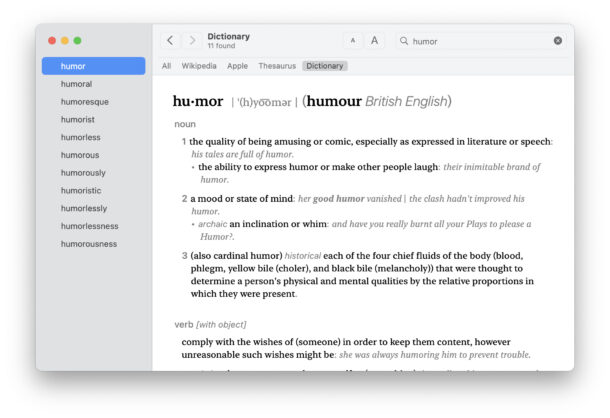Open the humorousness entry
Viewport: 610px width, 418px height.
89,244
